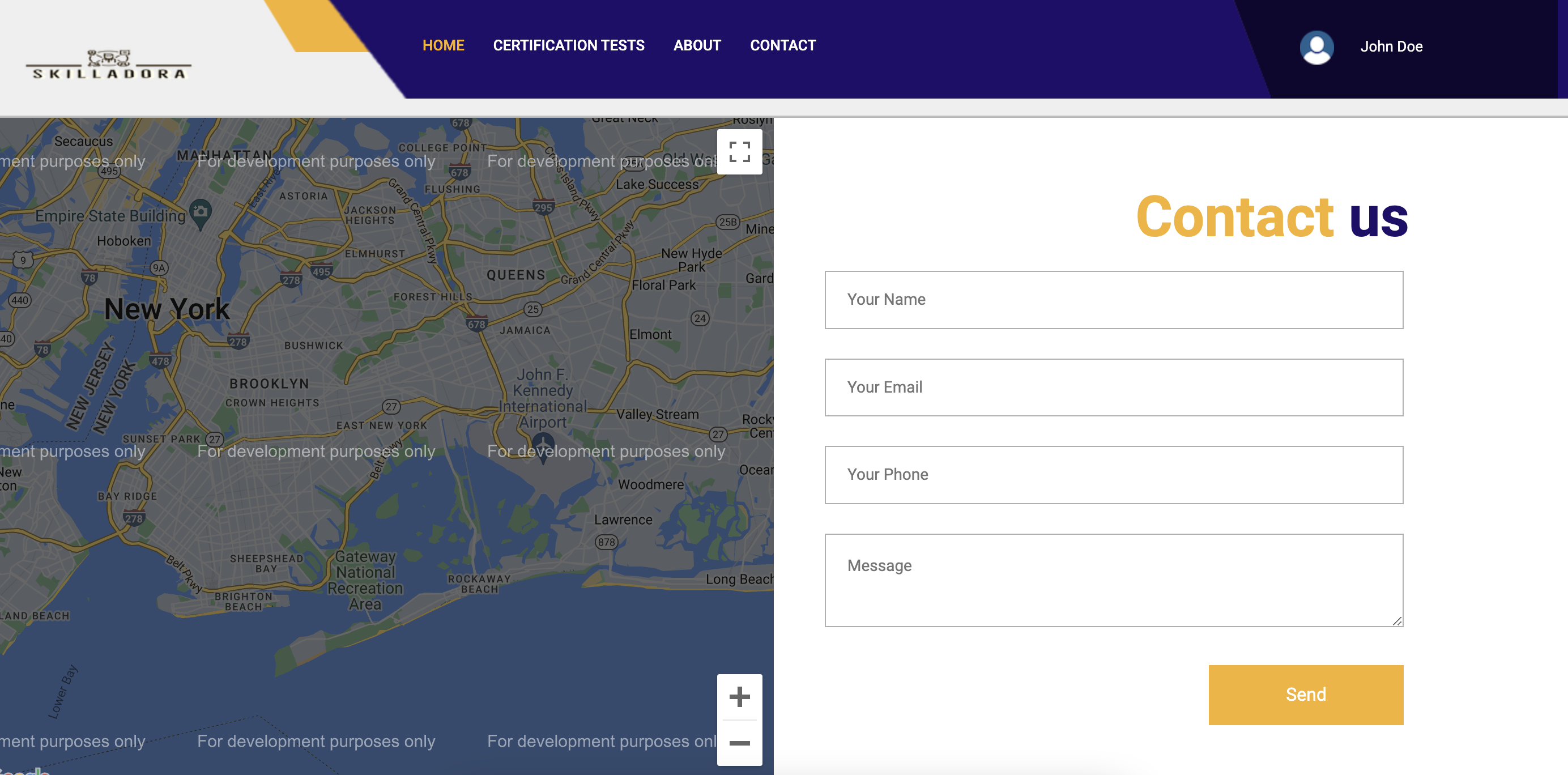Zoom in on the map
Screen dimensions: 1568x775
(x=739, y=696)
